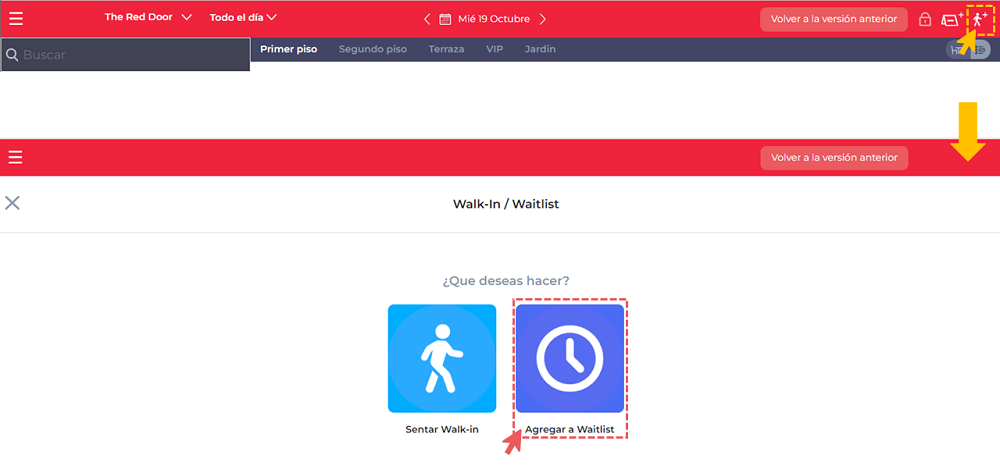Image resolution: width=1000 pixels, height=466 pixels.
Task: Open hamburger menu above the Walk-In / Waitlist title
Action: pyautogui.click(x=16, y=157)
